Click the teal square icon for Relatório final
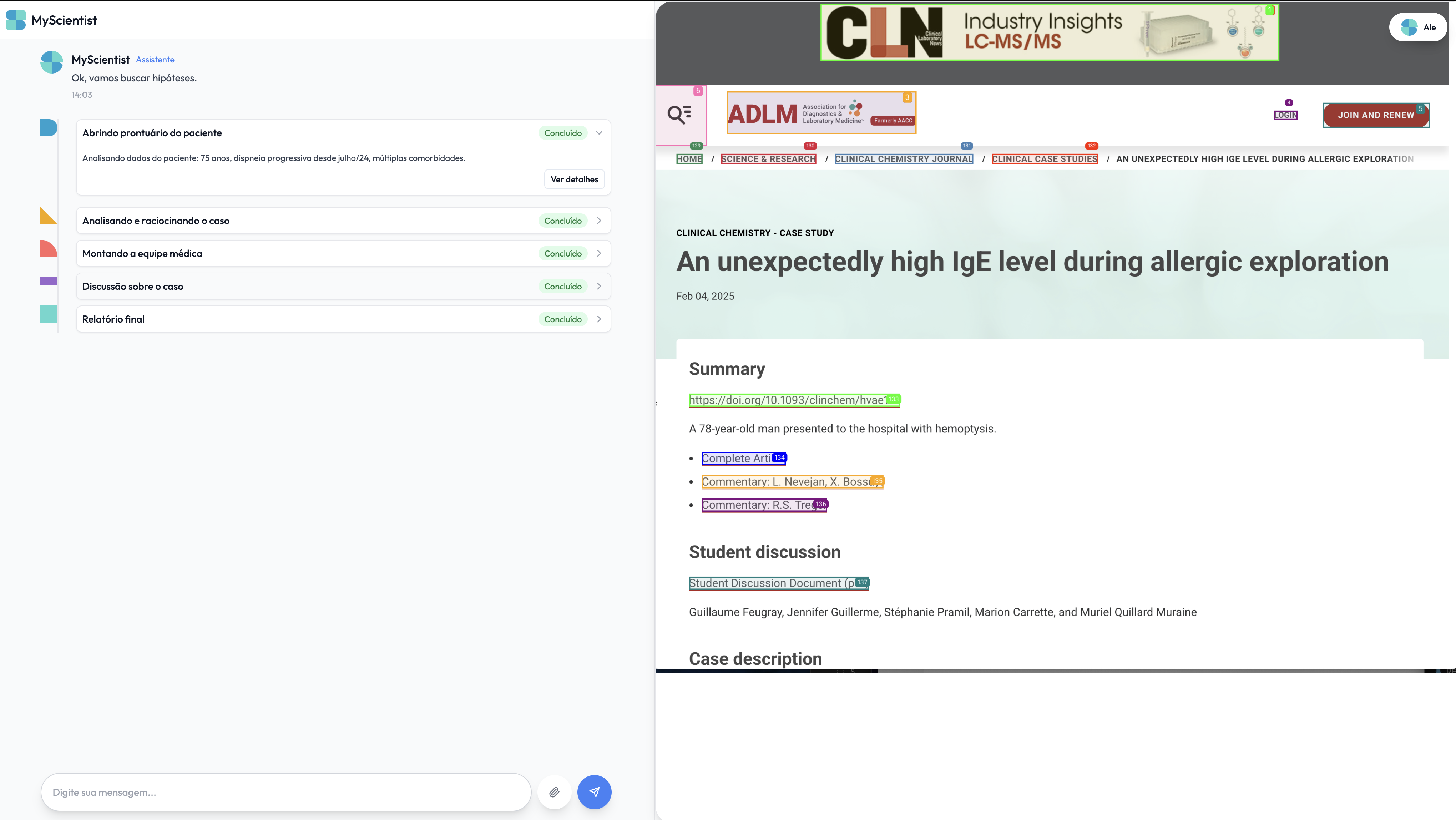Image resolution: width=1456 pixels, height=820 pixels. pyautogui.click(x=49, y=314)
